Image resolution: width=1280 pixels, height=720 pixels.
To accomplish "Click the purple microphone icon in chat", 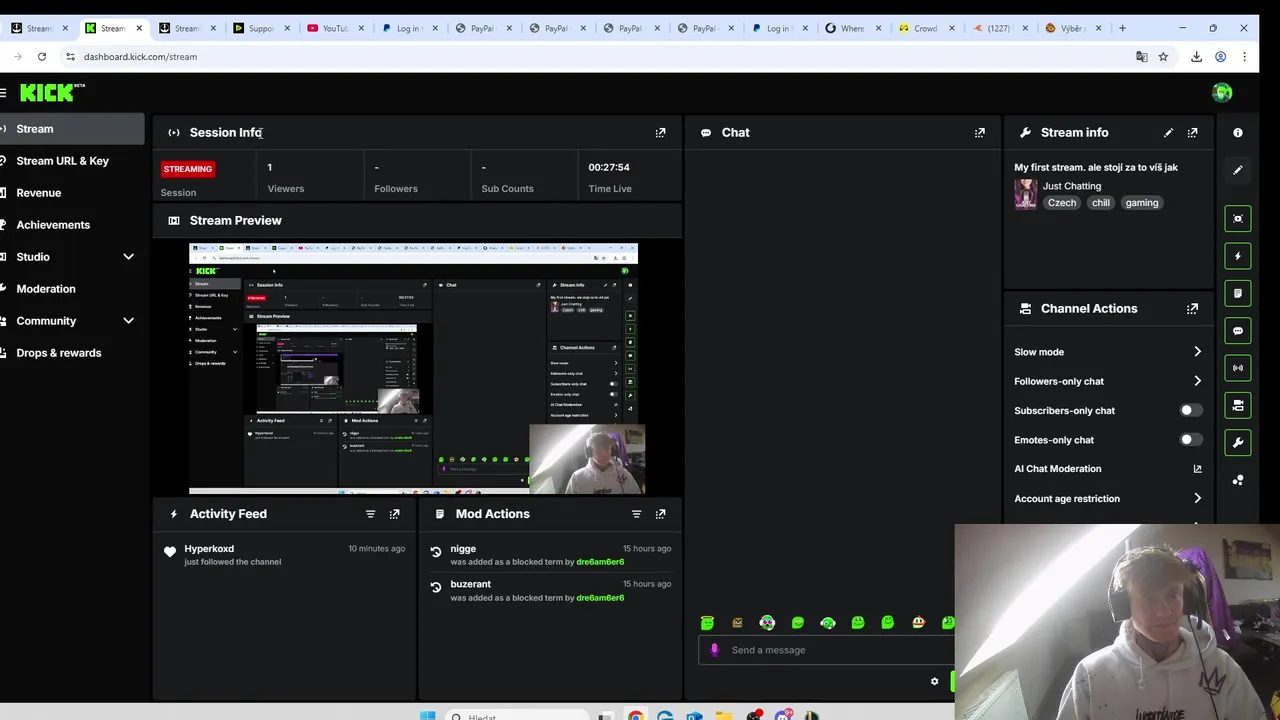I will pyautogui.click(x=714, y=650).
